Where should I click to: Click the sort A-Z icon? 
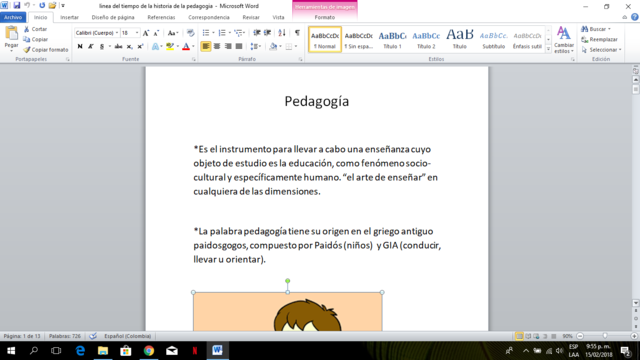point(282,33)
